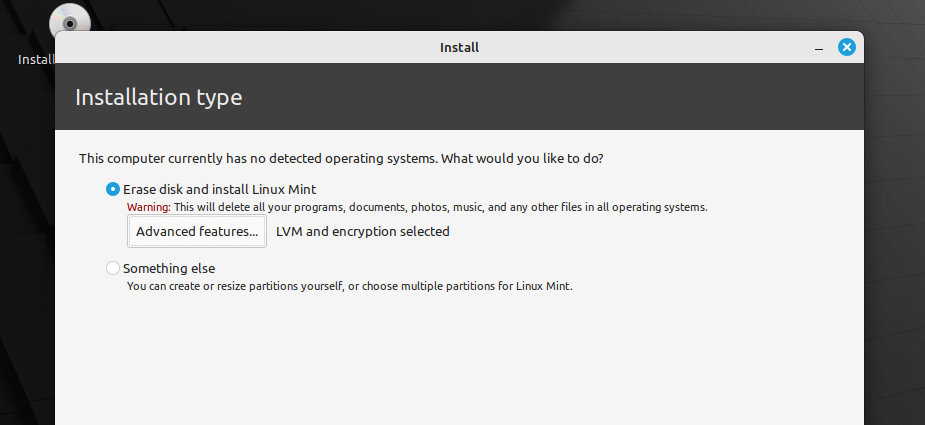Click the "Something else" option label text
Viewport: 925px width, 425px height.
point(169,269)
